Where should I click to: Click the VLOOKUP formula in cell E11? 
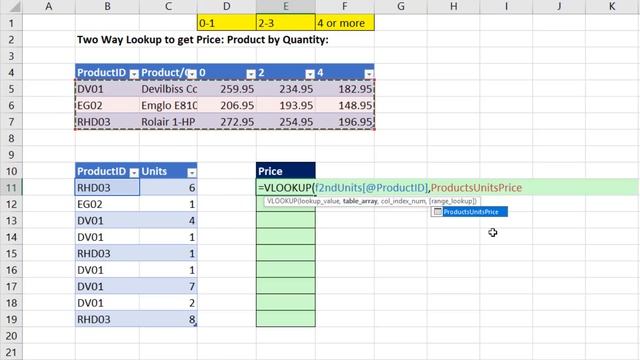click(x=390, y=188)
